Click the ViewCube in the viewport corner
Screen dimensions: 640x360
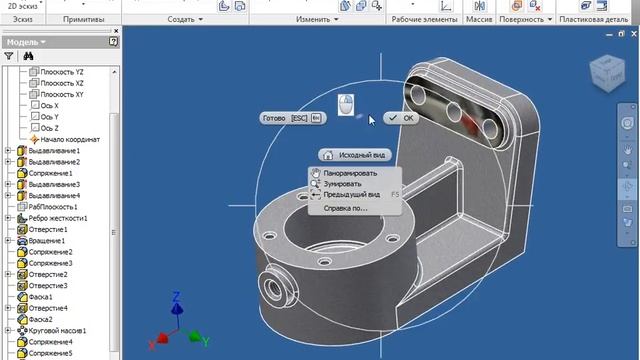coord(607,73)
